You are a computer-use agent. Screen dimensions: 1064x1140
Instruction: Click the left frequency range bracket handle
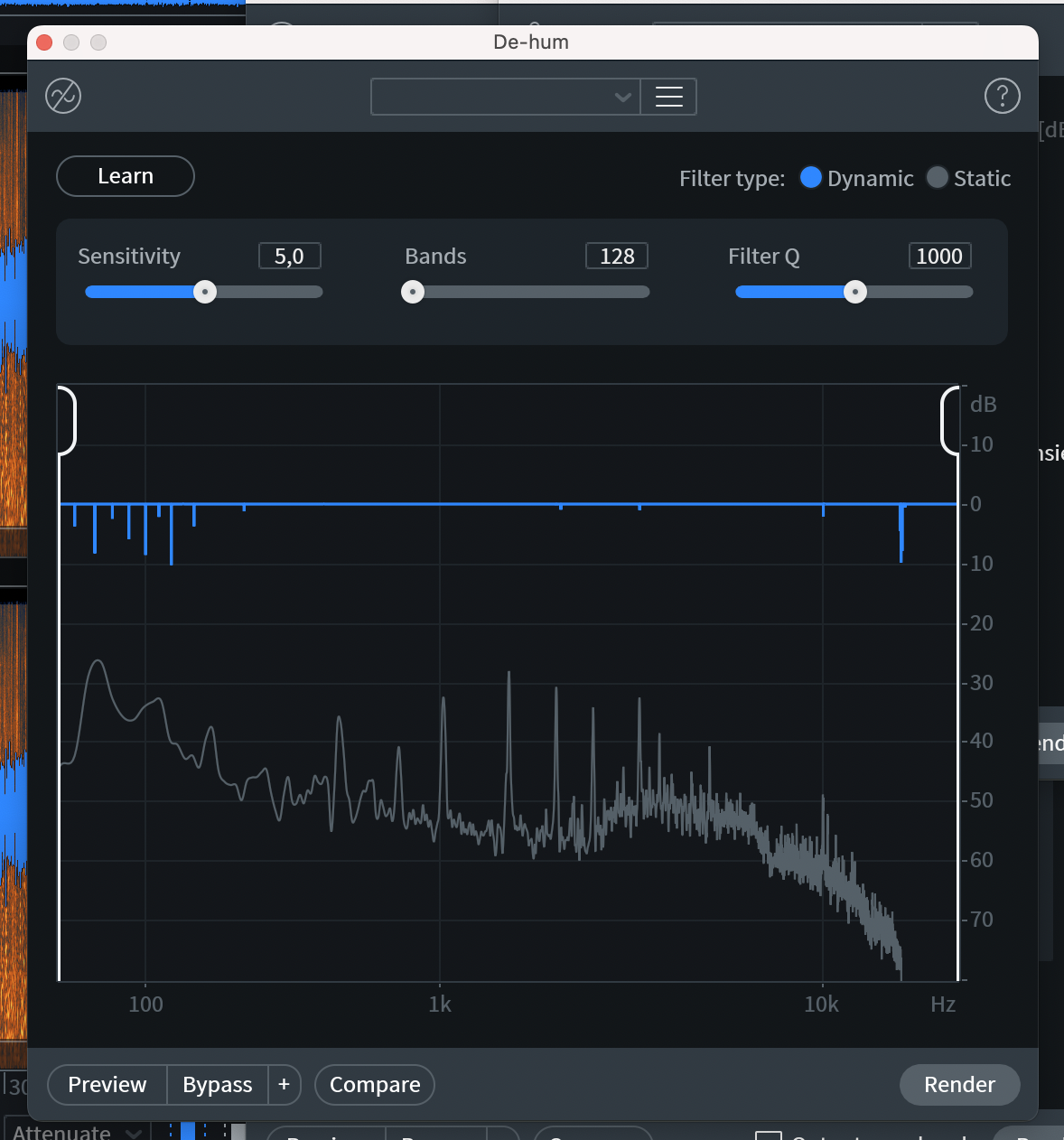pos(67,420)
